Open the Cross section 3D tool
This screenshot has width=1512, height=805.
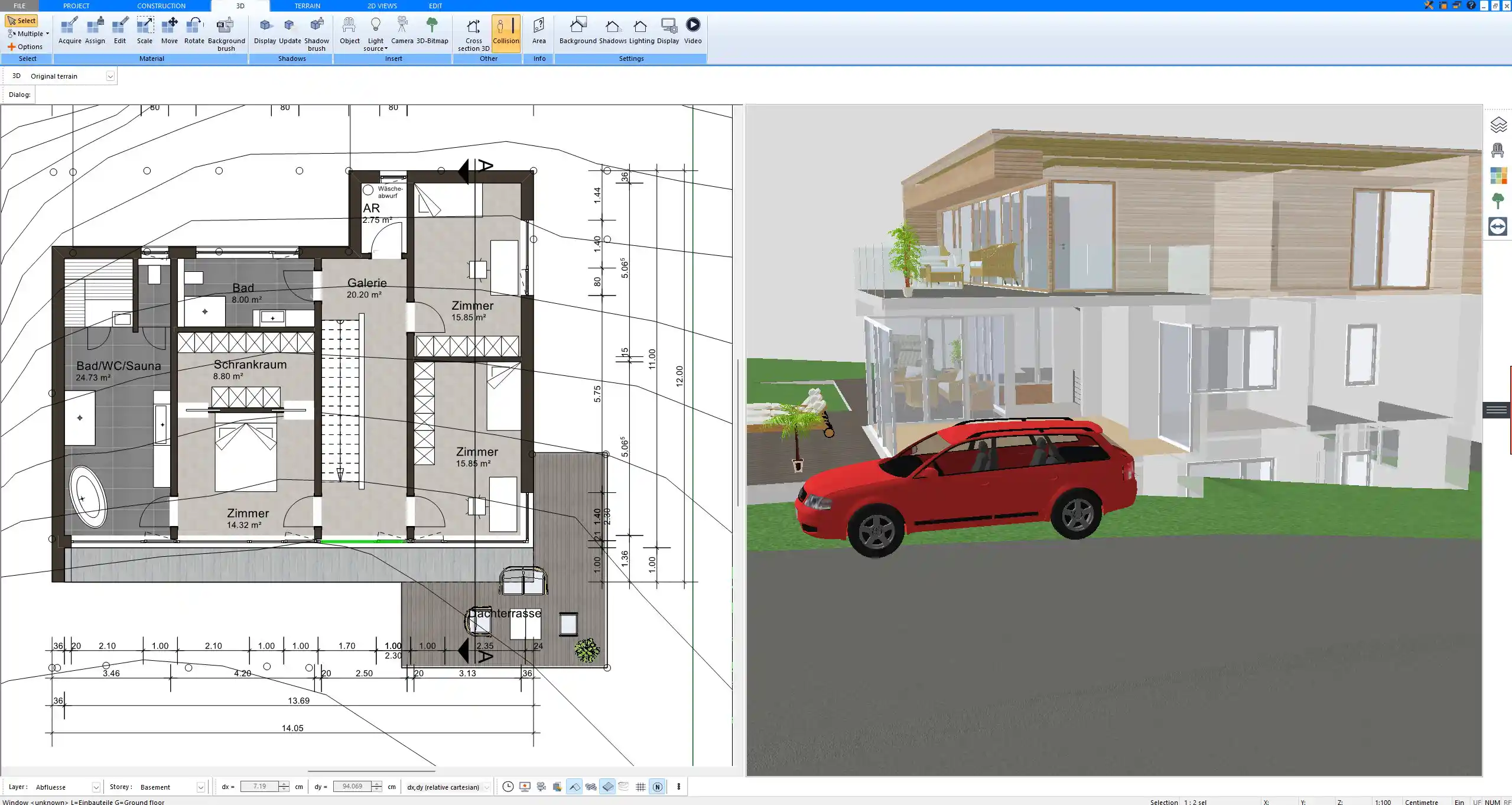[474, 34]
